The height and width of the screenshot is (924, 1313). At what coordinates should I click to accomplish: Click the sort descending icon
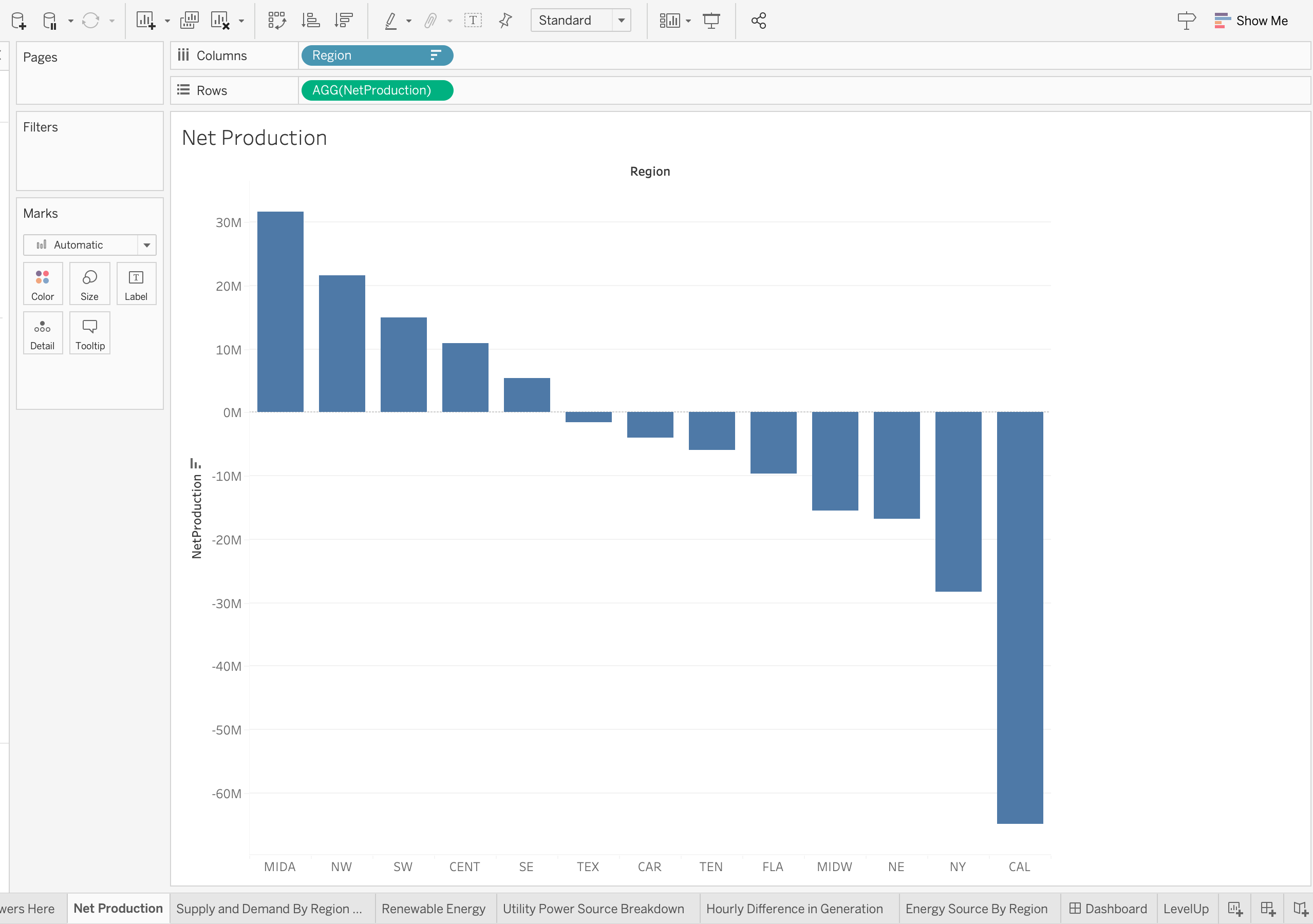click(x=343, y=20)
